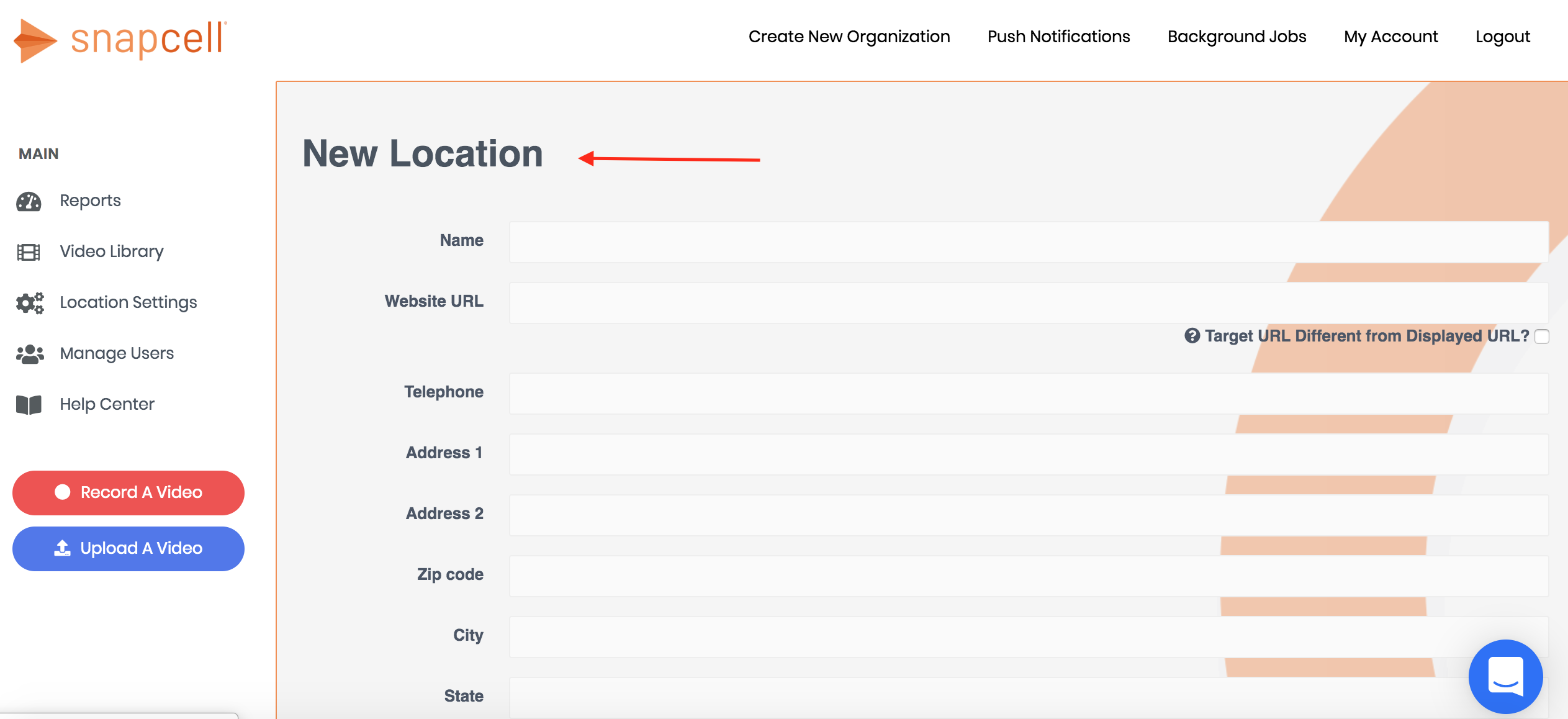The height and width of the screenshot is (719, 1568).
Task: Open the Intercom chat bubble
Action: [x=1505, y=676]
